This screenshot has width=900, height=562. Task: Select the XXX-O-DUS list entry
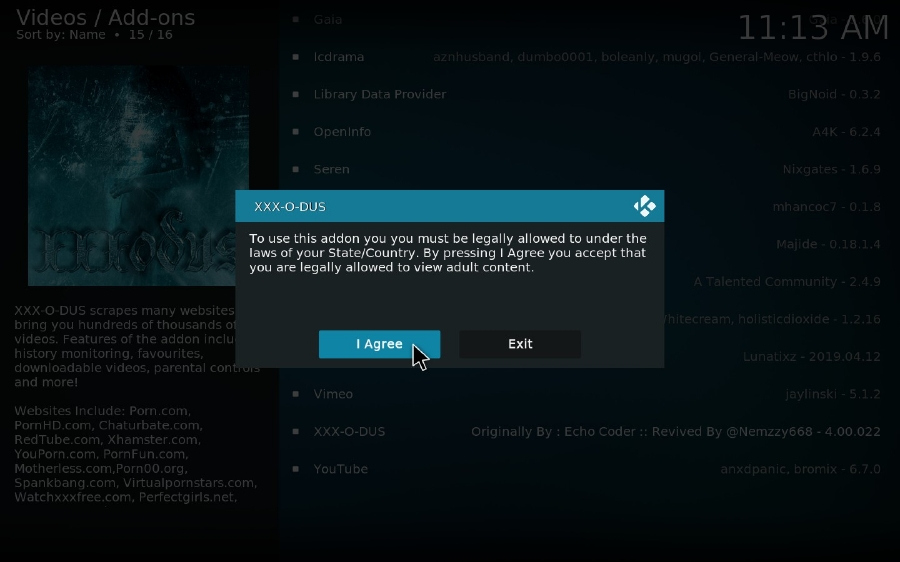(x=587, y=431)
